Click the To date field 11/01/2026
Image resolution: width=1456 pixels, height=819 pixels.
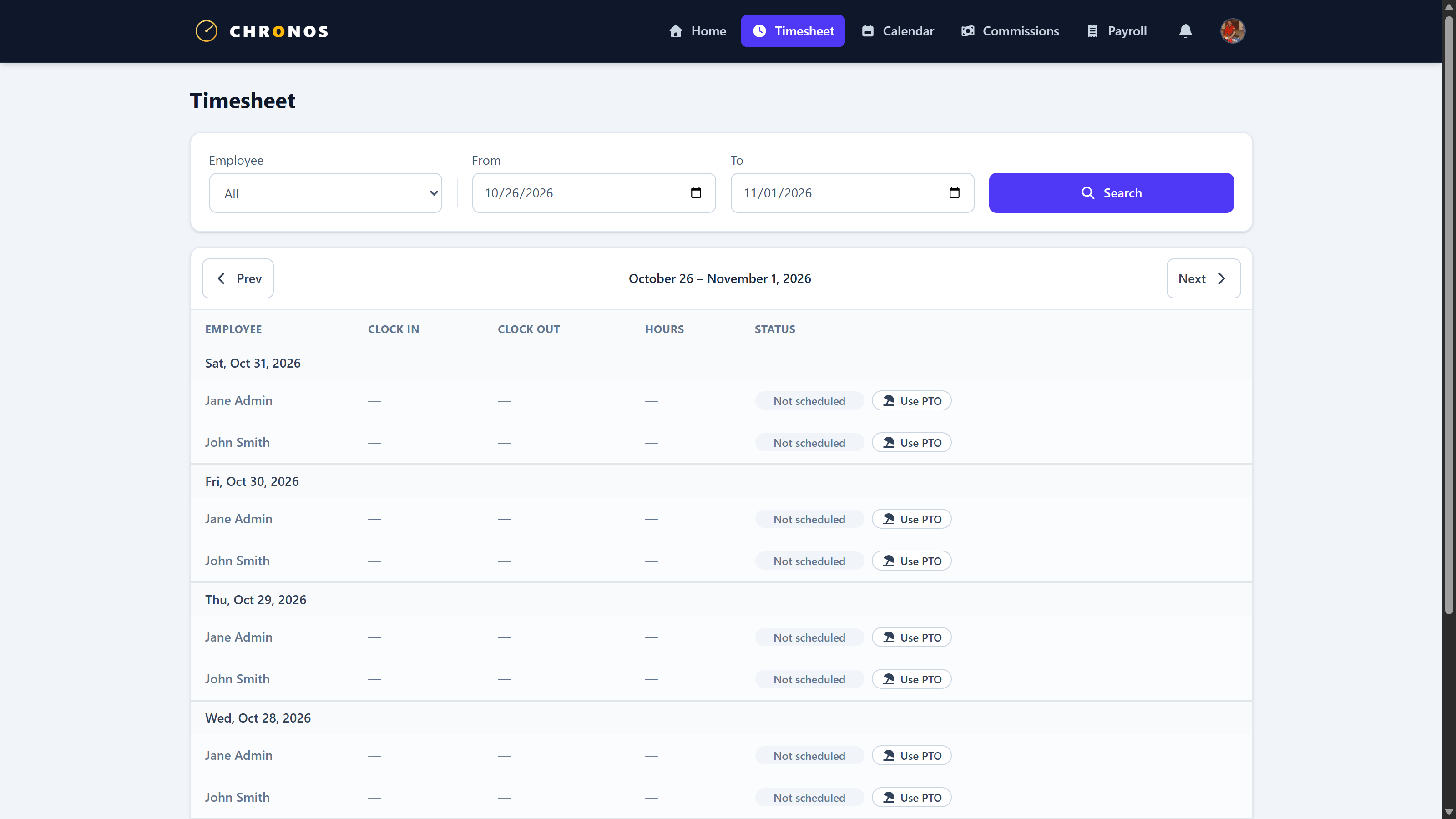tap(852, 193)
